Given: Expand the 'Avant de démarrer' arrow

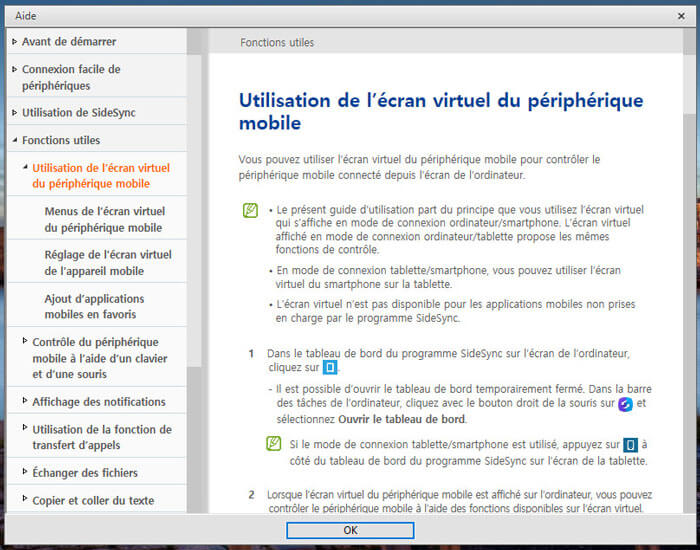Looking at the screenshot, I should (14, 42).
